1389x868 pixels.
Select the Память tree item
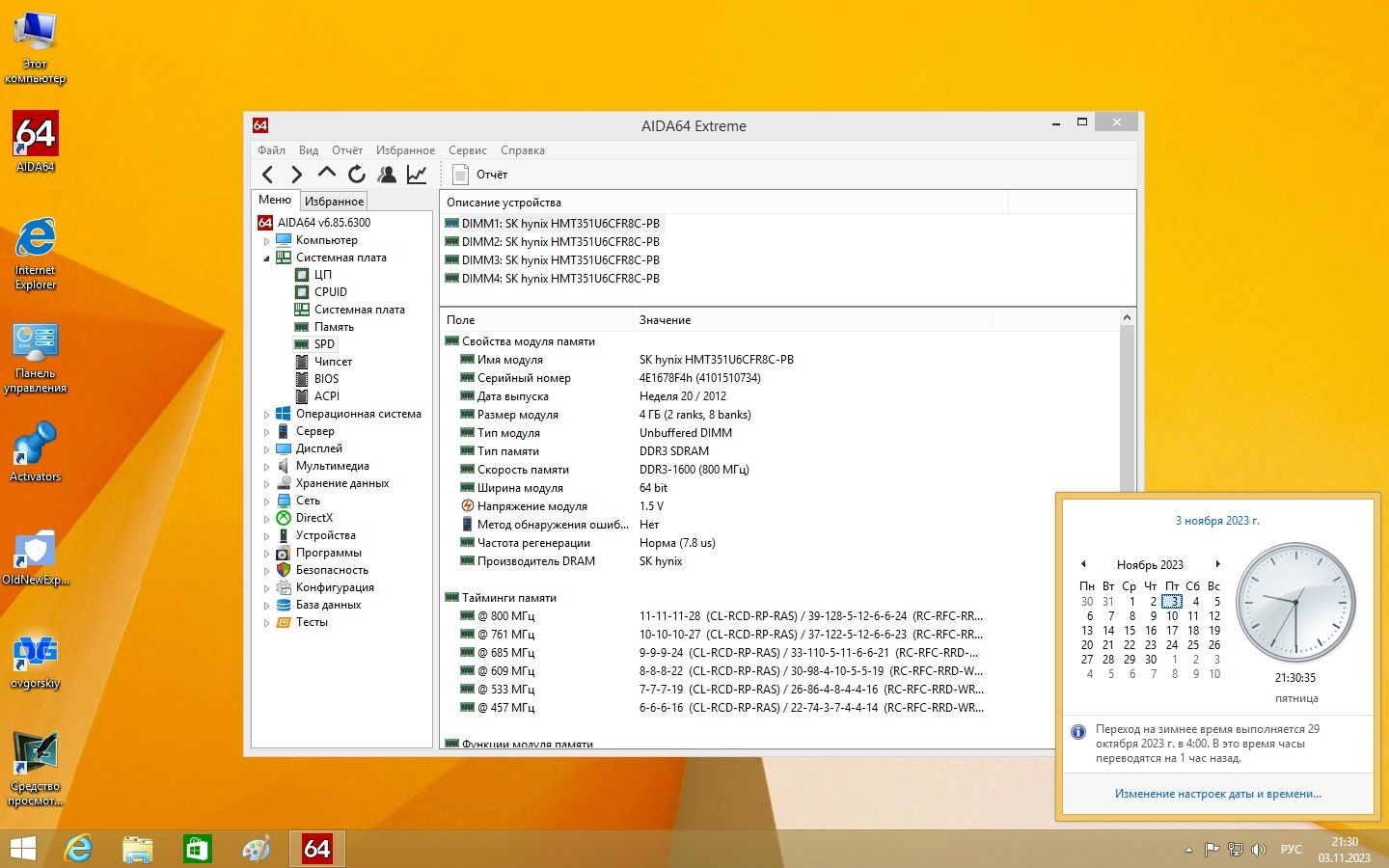tap(334, 327)
